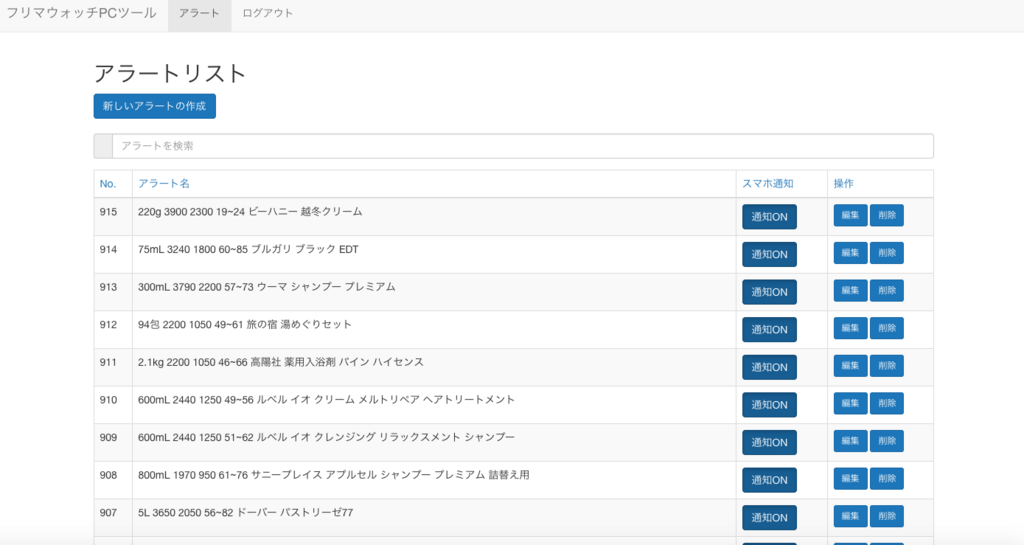
Task: Toggle 通知ON for alert 912
Action: click(x=769, y=330)
